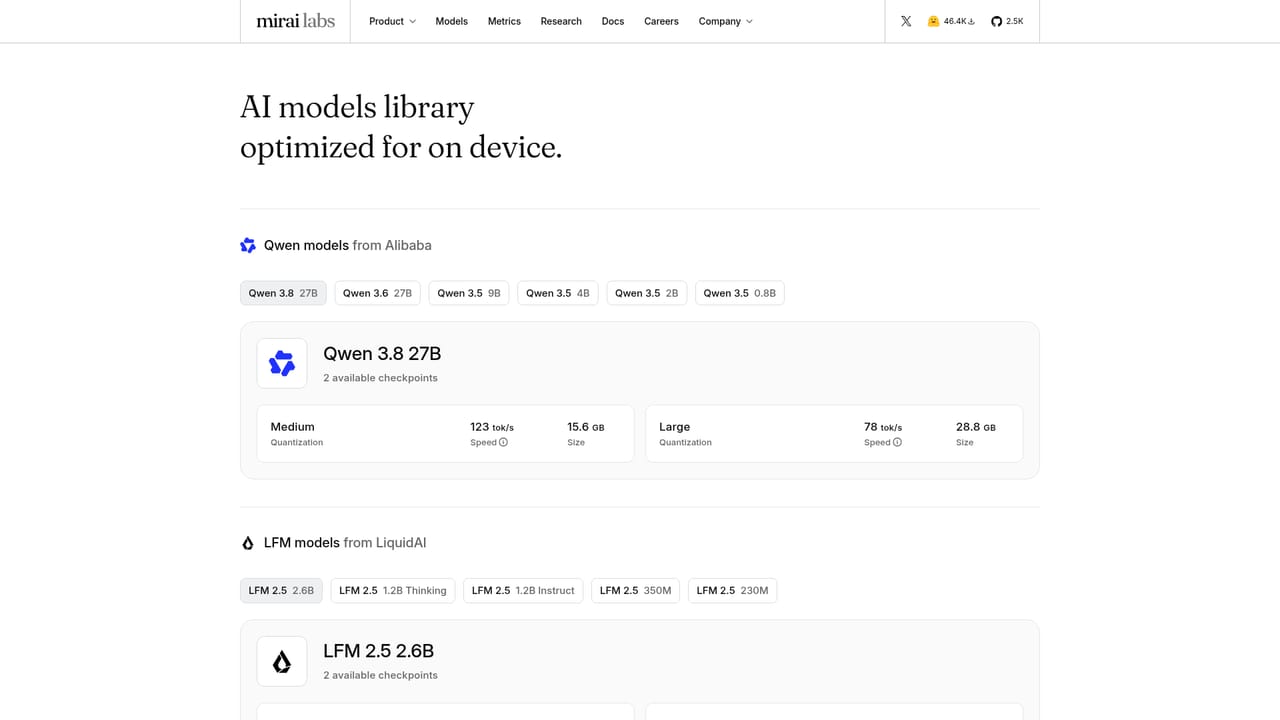Select the LFM 2.5 2.6B tab
The height and width of the screenshot is (720, 1280).
(281, 591)
